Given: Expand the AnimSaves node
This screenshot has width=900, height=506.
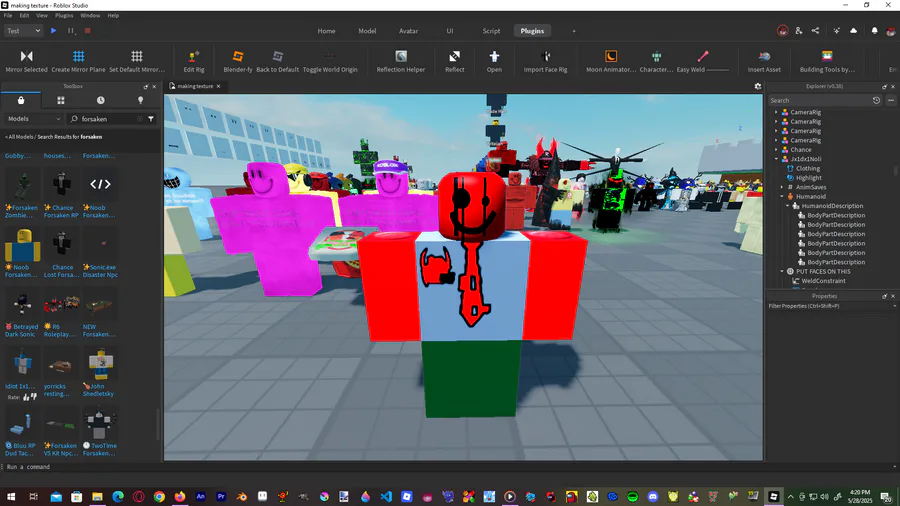Looking at the screenshot, I should point(782,187).
